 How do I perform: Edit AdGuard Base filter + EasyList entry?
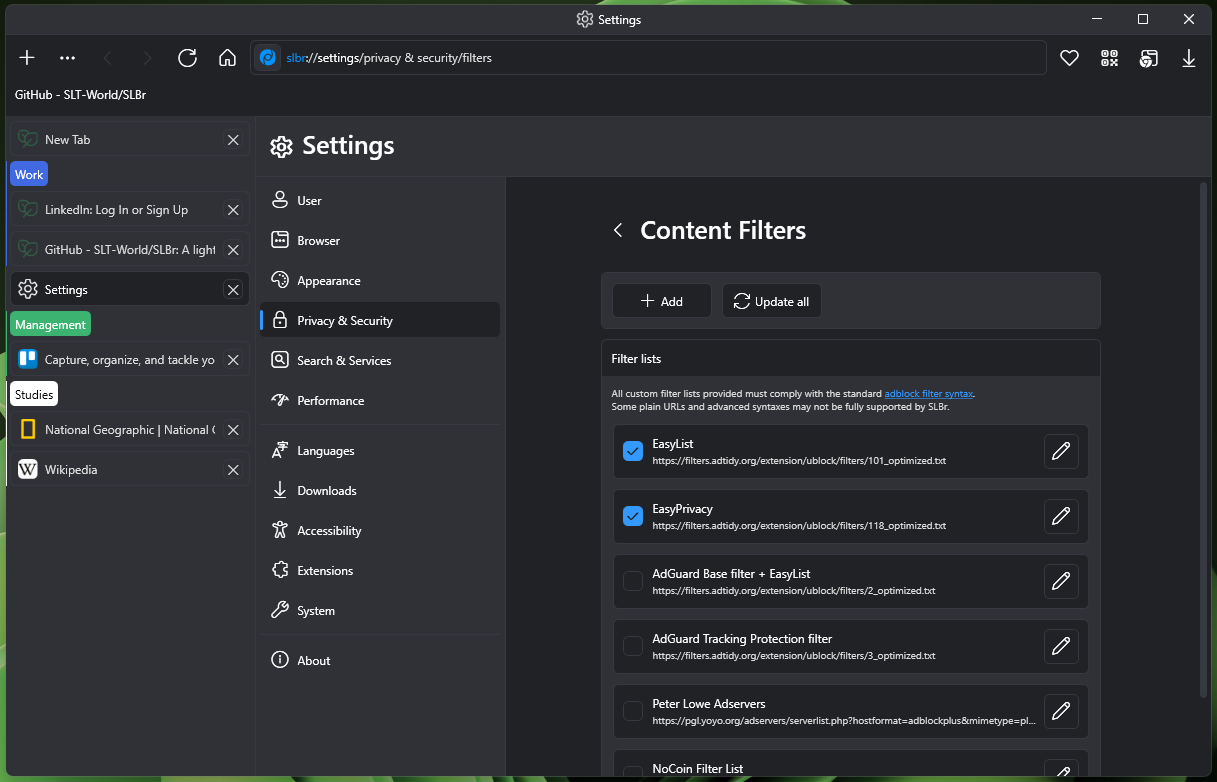click(1061, 582)
